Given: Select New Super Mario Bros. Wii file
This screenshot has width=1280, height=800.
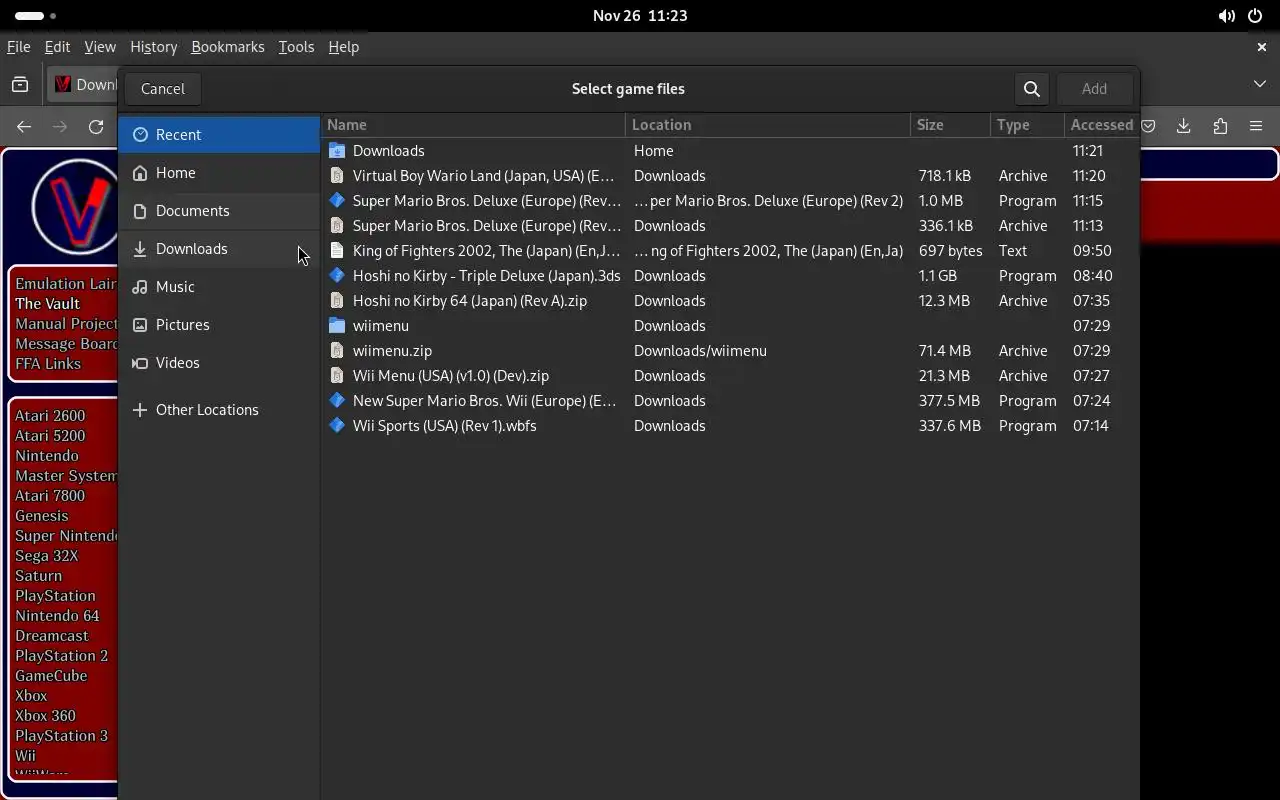Looking at the screenshot, I should coord(730,401).
